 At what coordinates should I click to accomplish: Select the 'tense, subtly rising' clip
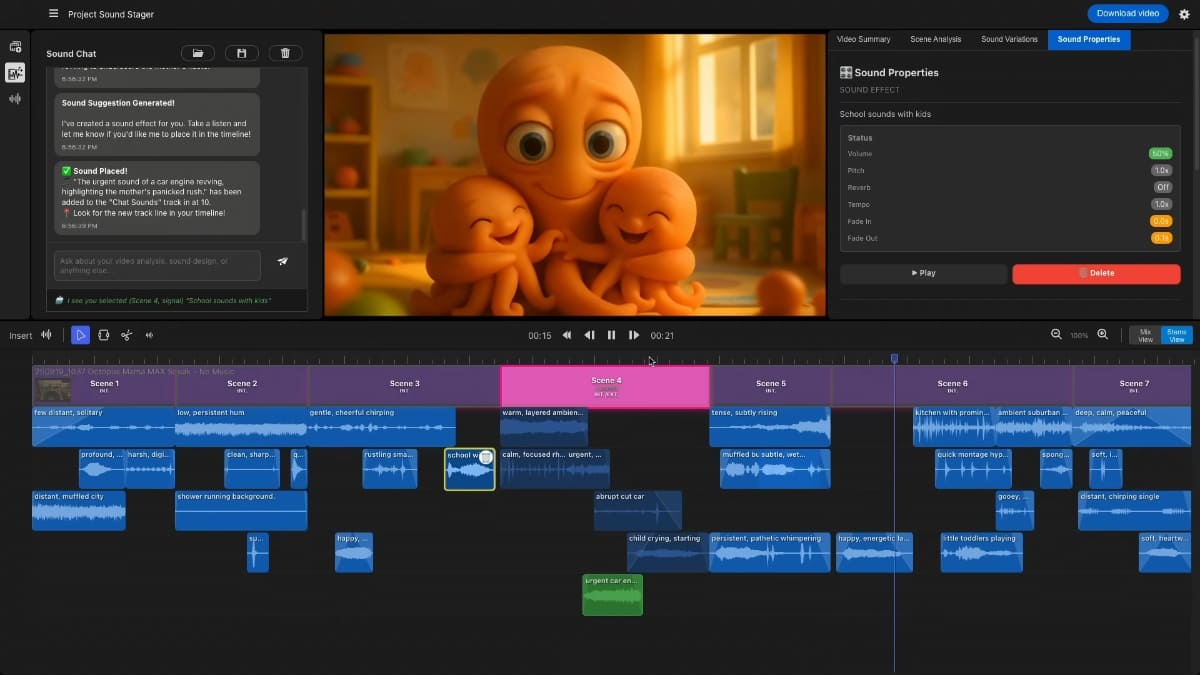coord(770,426)
